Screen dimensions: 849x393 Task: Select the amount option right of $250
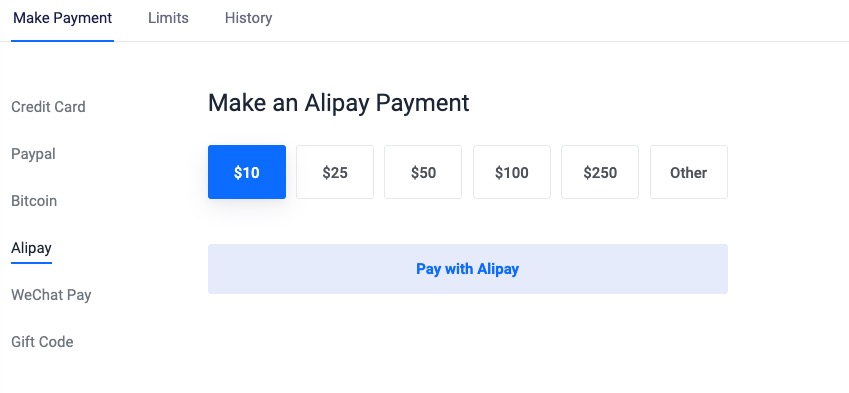click(689, 172)
